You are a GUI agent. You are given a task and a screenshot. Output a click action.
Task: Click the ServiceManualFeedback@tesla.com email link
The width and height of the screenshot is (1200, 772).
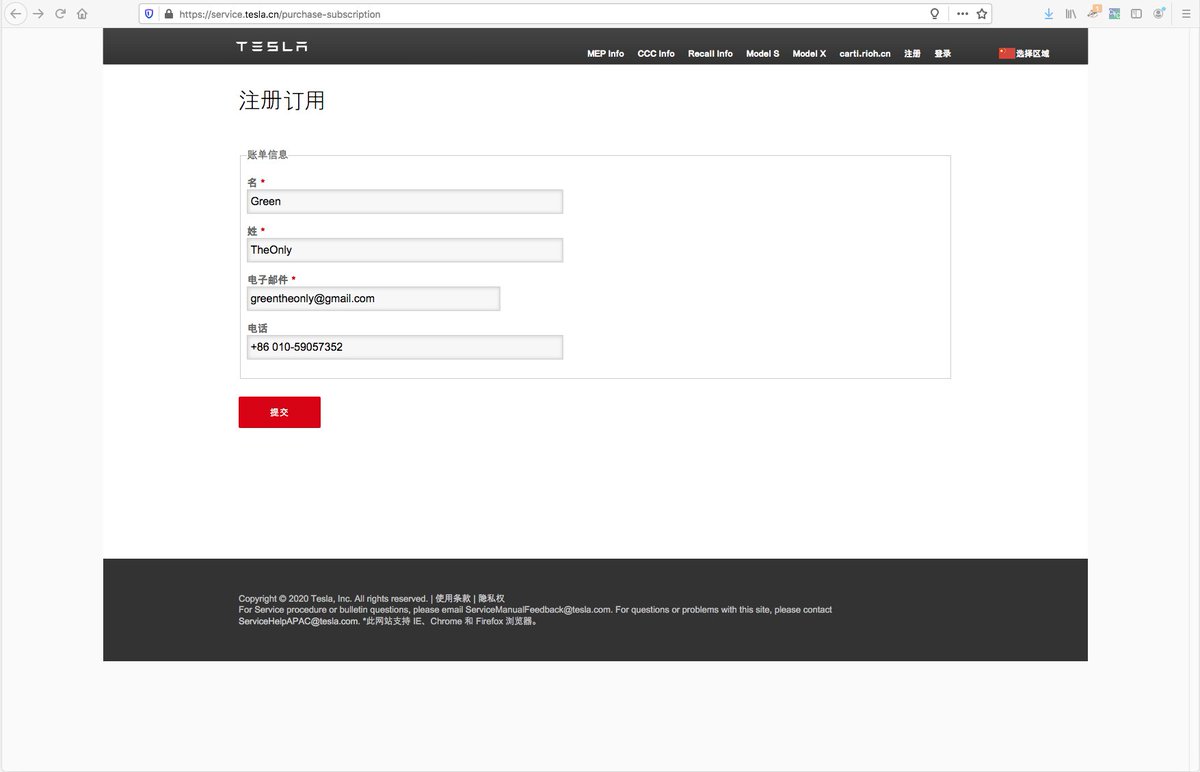(538, 609)
